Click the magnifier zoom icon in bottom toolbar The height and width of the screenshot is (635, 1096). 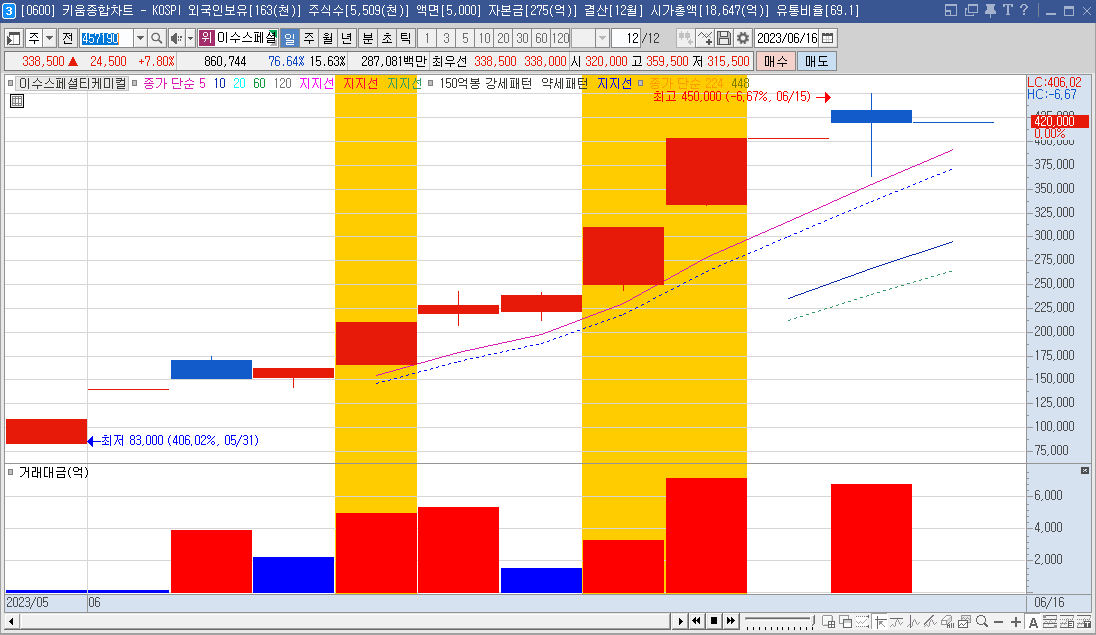982,622
